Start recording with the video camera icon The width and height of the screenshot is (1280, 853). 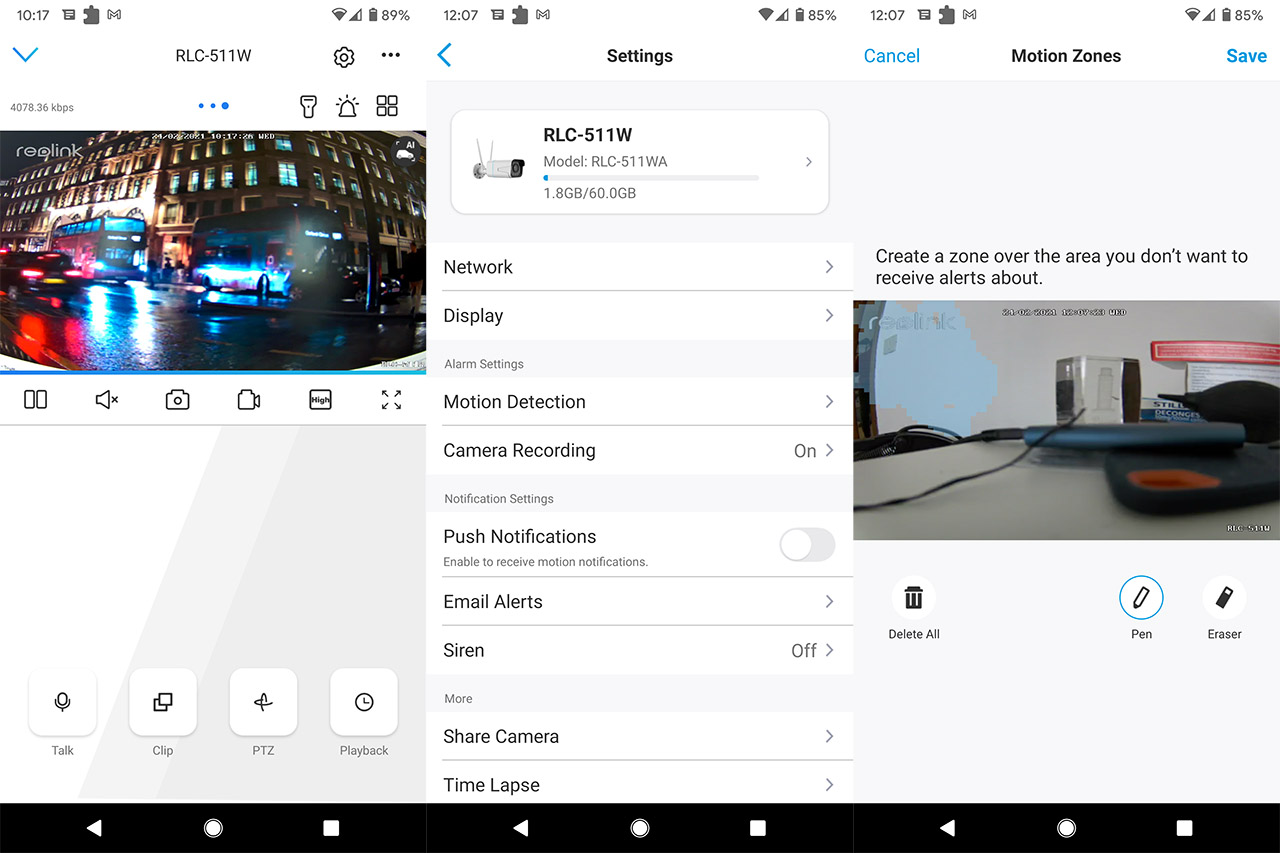click(x=249, y=400)
